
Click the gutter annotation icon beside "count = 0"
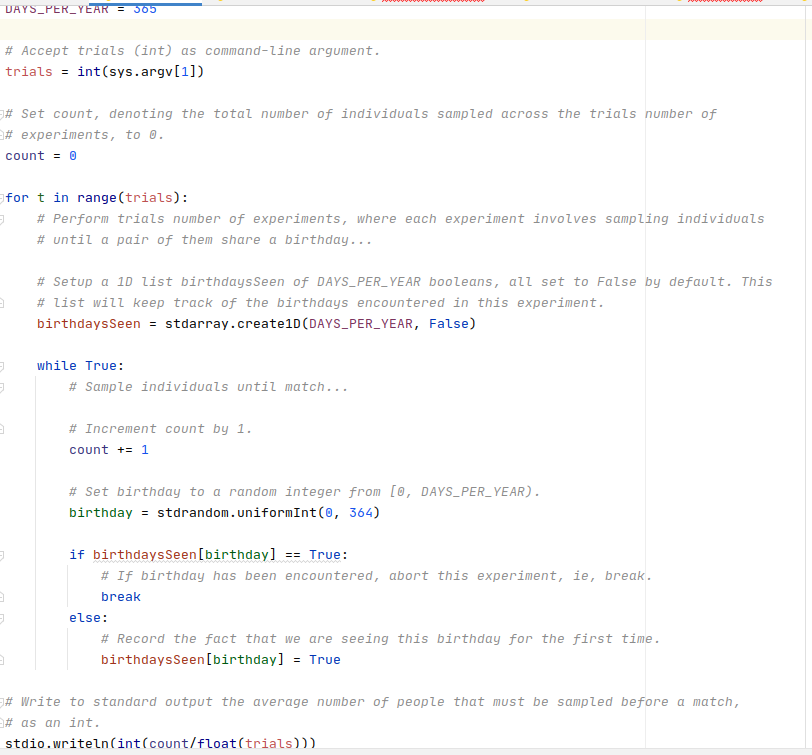(4, 155)
